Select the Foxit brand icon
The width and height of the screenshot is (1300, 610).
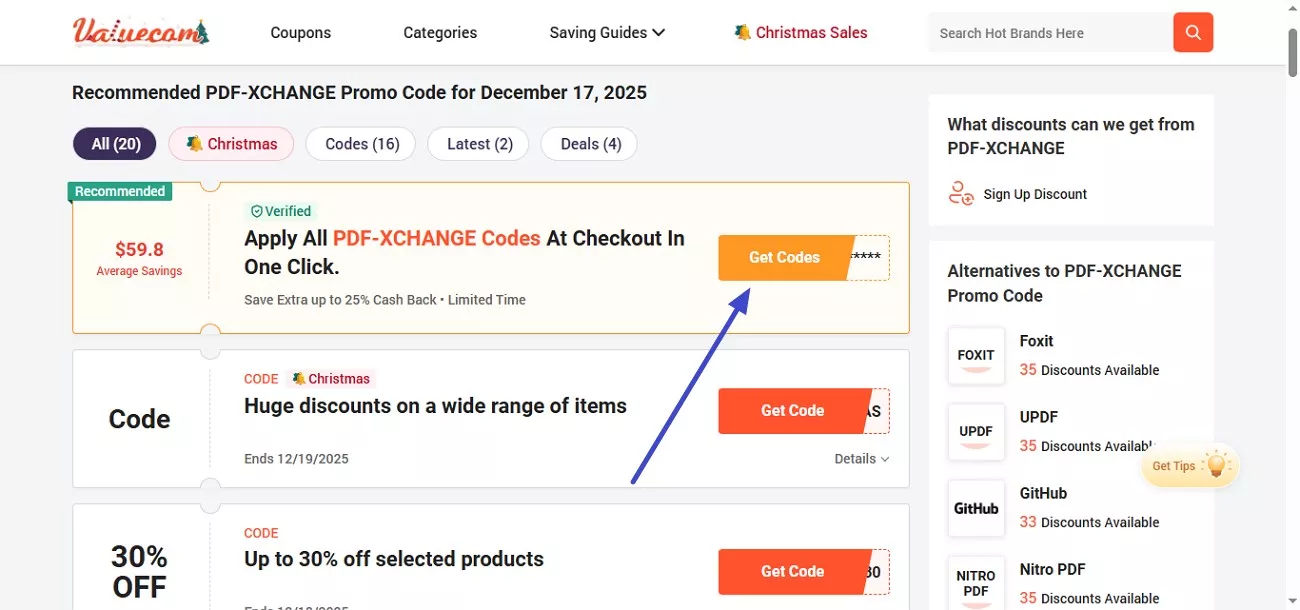[x=975, y=356]
